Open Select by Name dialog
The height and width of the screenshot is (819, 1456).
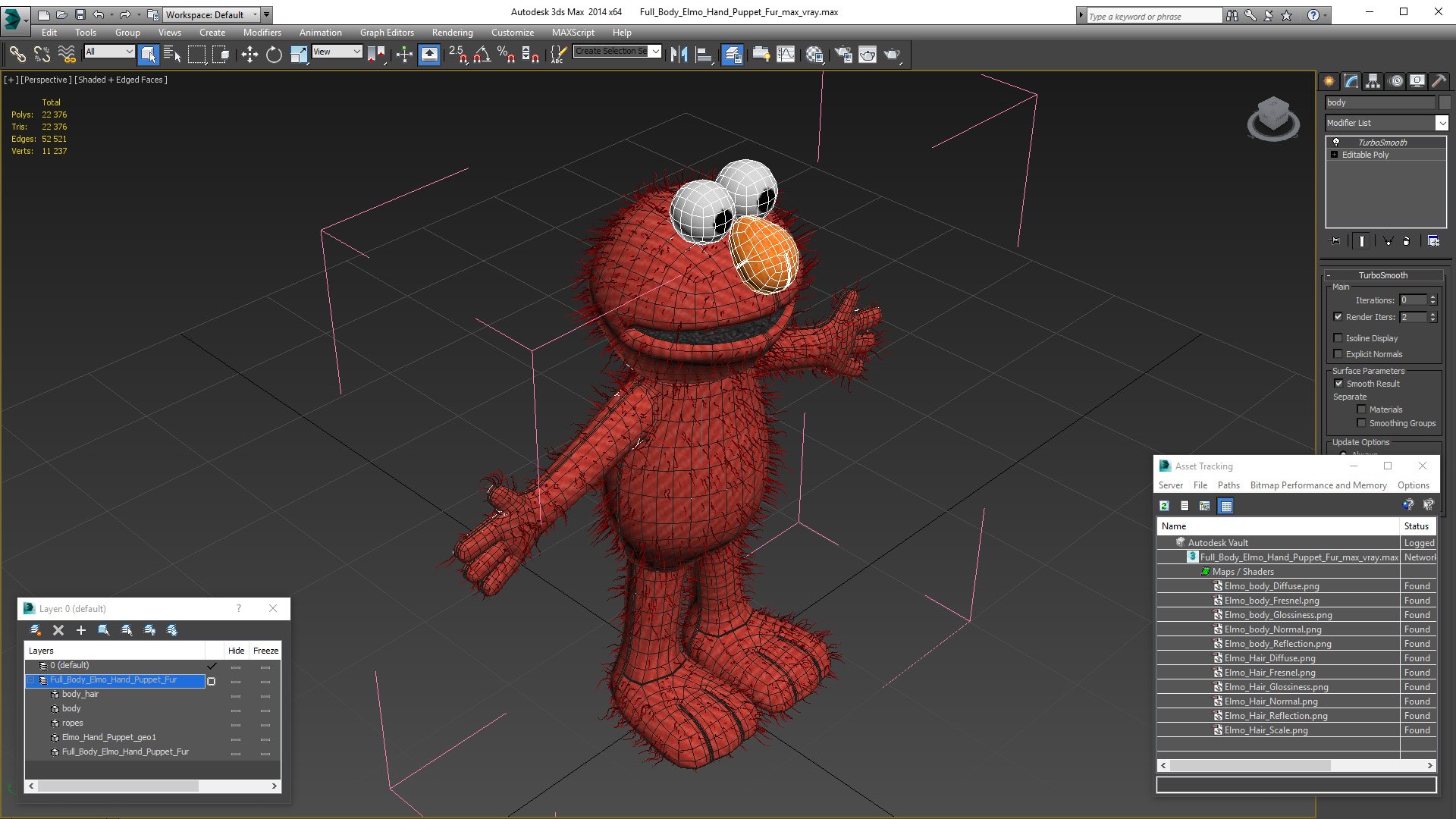pos(172,54)
